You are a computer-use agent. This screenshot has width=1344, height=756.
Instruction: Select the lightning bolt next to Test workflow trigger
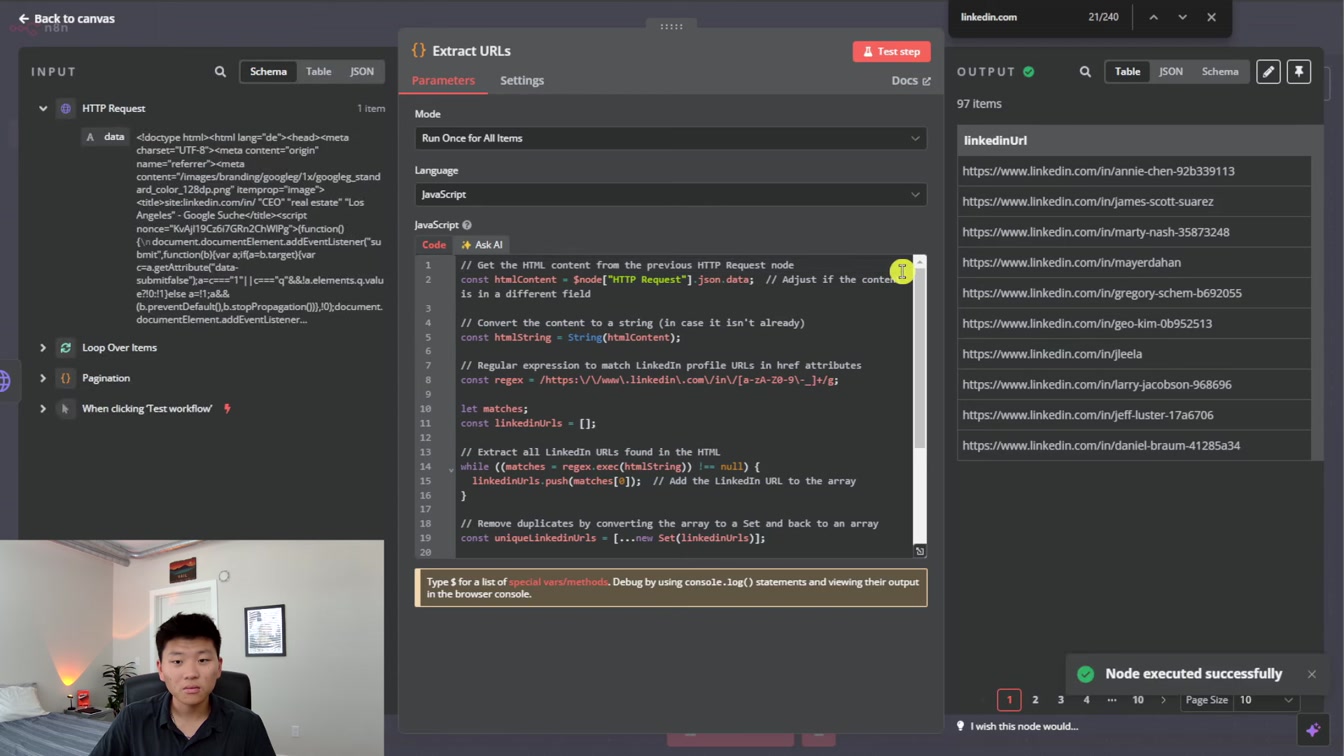(x=227, y=409)
